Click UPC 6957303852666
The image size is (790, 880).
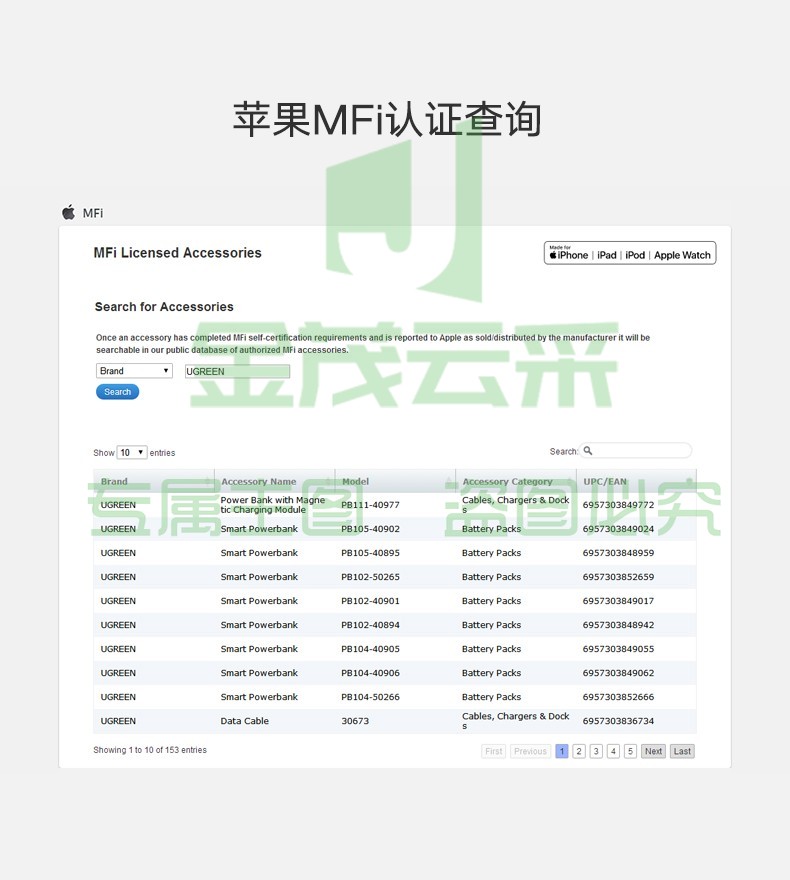(618, 697)
